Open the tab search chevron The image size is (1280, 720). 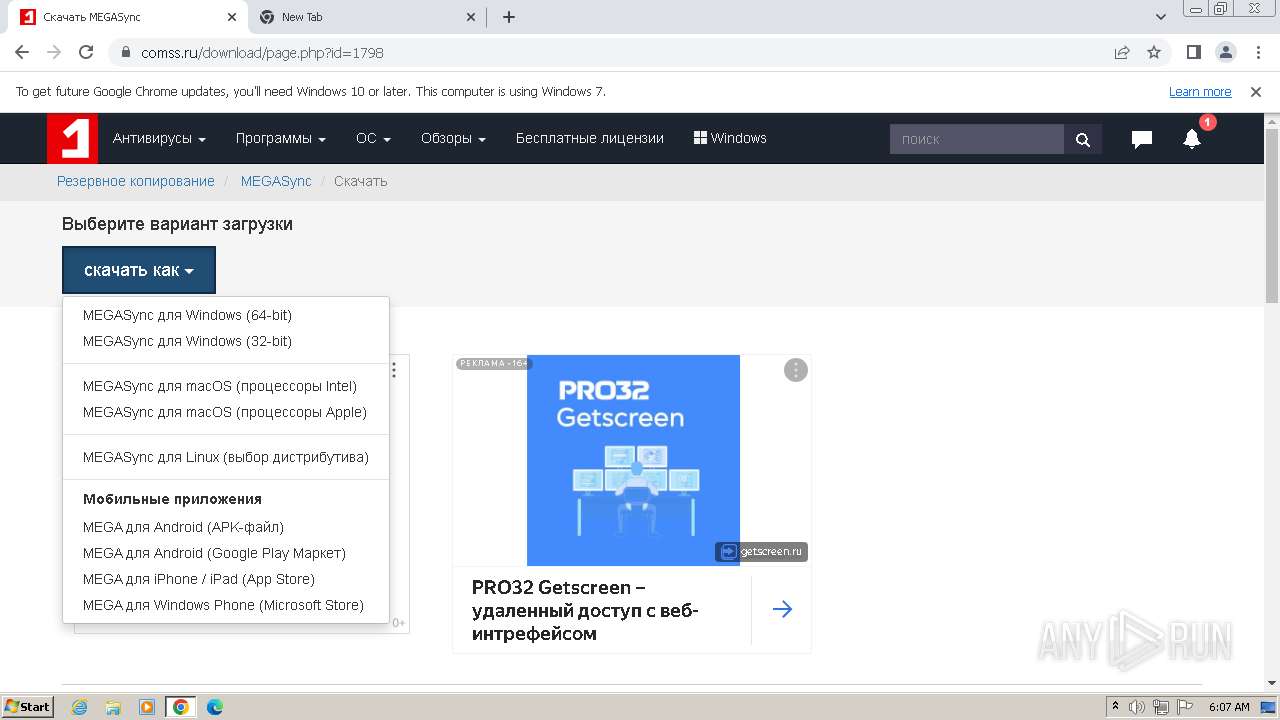pyautogui.click(x=1161, y=17)
